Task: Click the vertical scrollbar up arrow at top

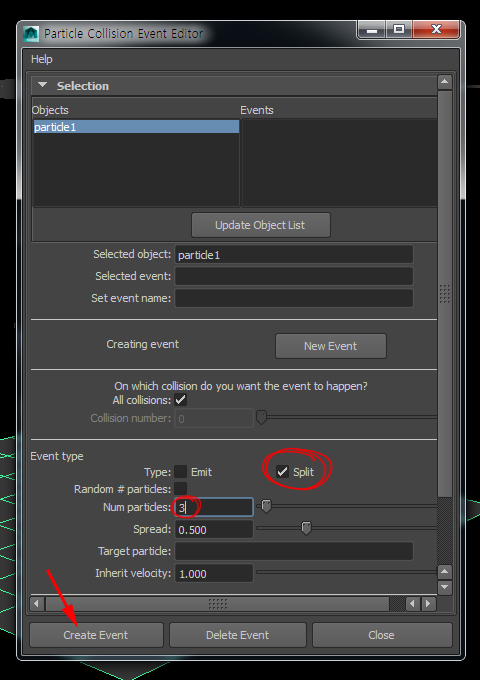Action: click(x=445, y=82)
